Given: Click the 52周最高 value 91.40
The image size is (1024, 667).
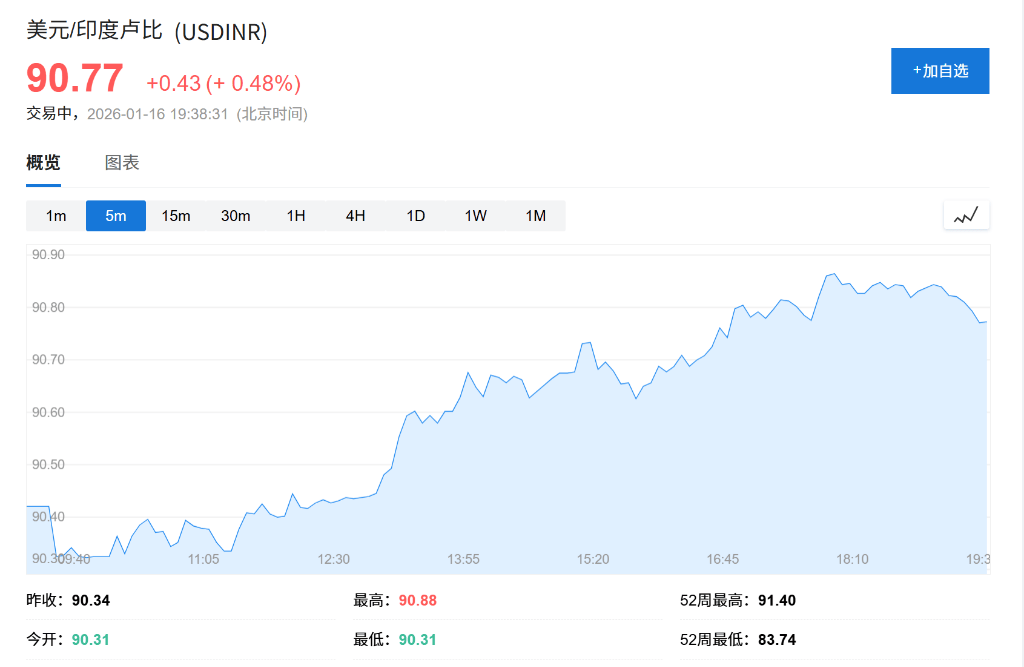Looking at the screenshot, I should pyautogui.click(x=777, y=601).
